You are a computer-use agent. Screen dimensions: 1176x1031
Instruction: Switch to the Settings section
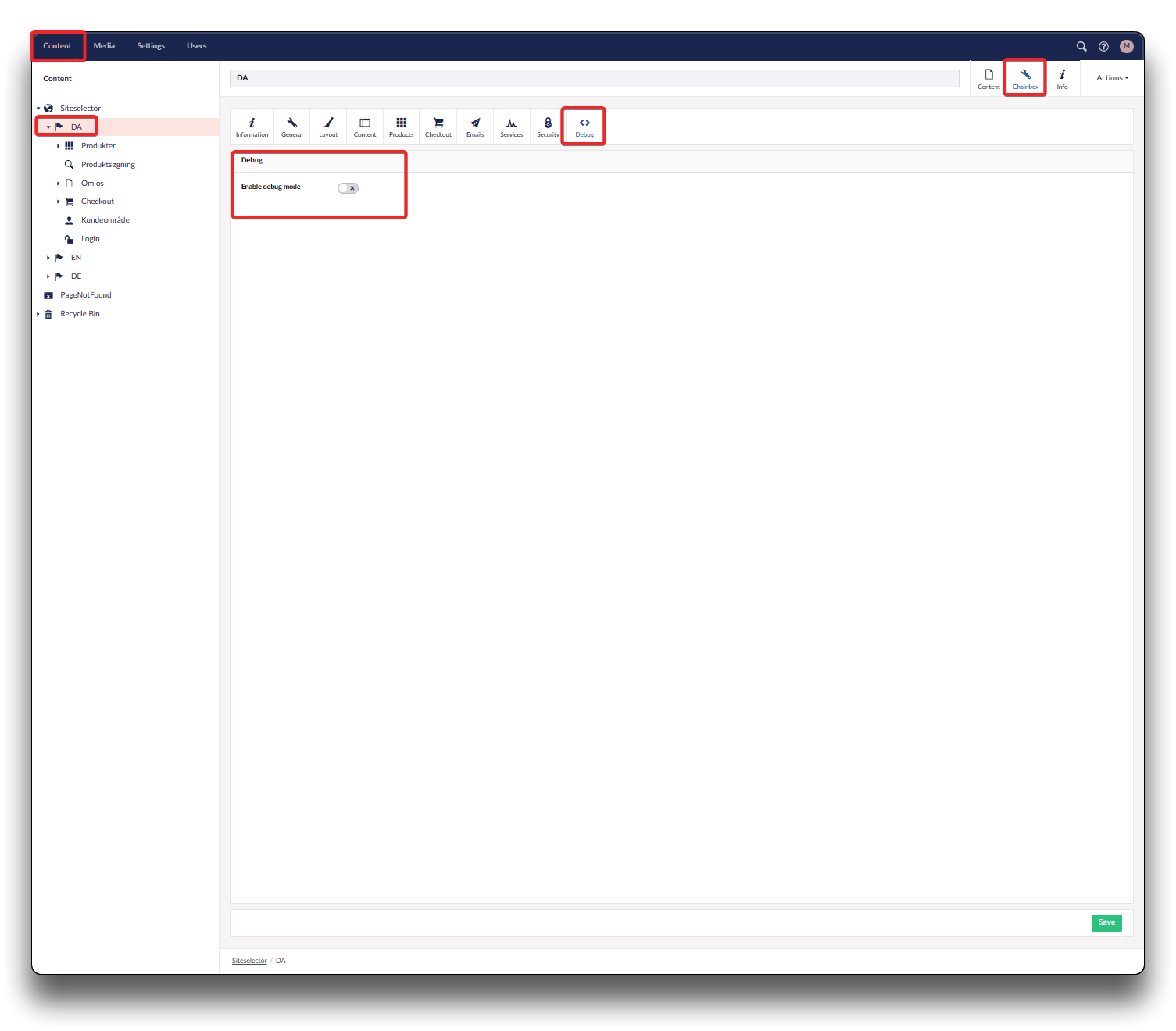pos(151,46)
